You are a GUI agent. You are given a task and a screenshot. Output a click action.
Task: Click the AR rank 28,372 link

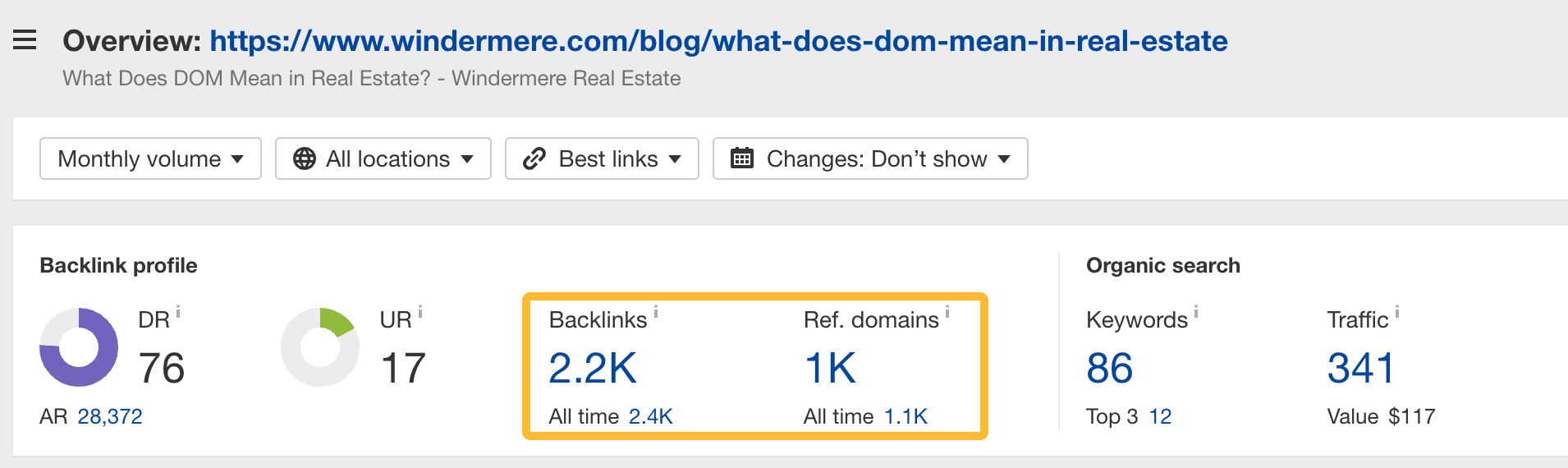pos(110,416)
